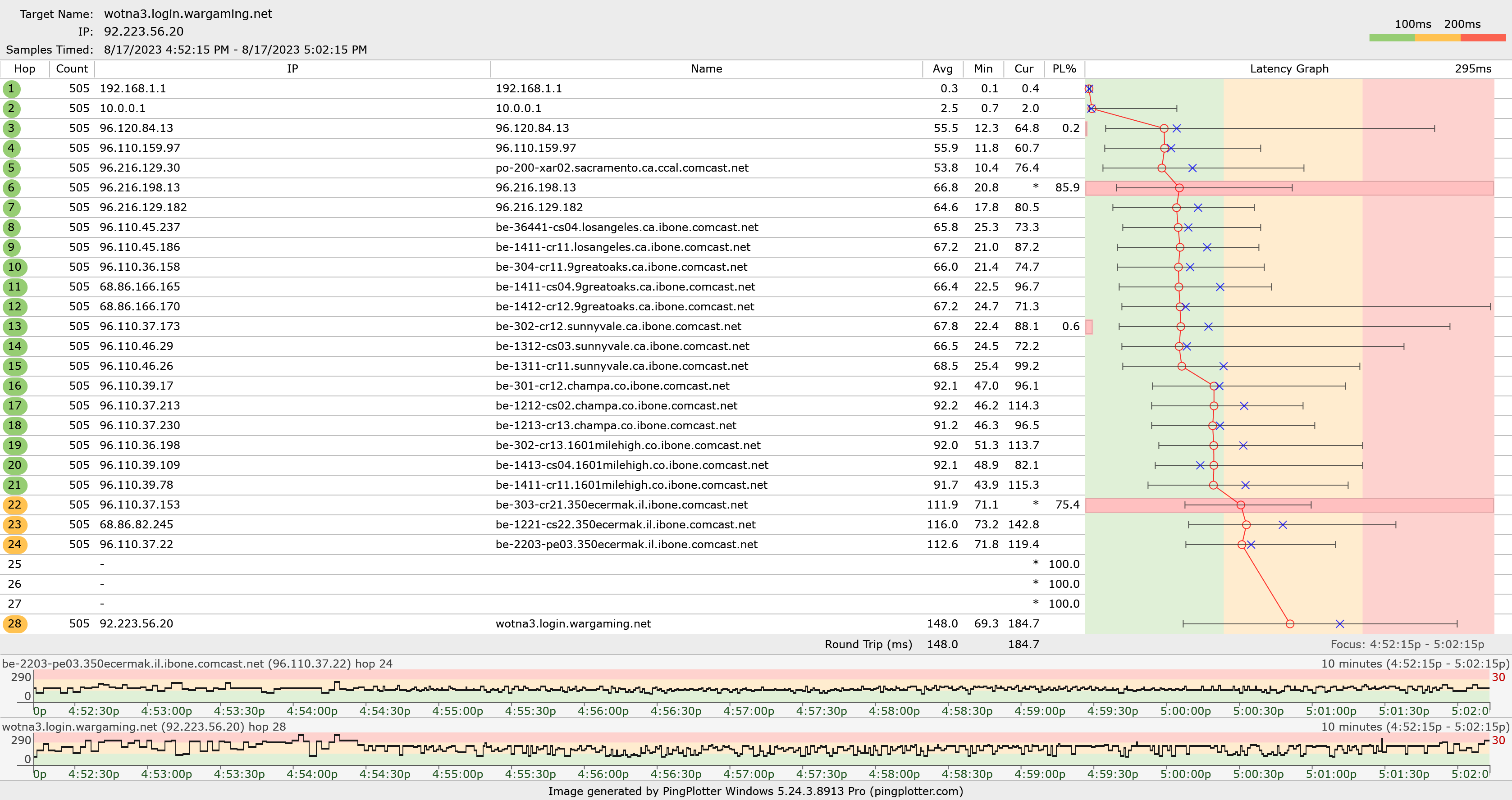Click 4:56:00p marker on hop 24 timeline
The width and height of the screenshot is (1512, 800).
pyautogui.click(x=603, y=711)
